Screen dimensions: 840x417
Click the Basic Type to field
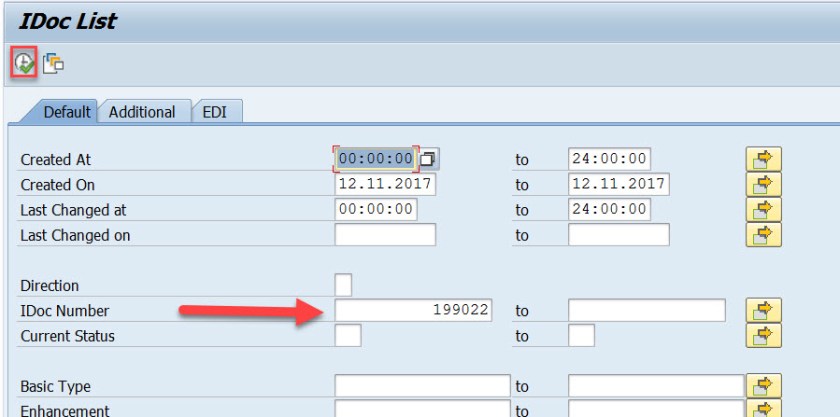coord(656,386)
